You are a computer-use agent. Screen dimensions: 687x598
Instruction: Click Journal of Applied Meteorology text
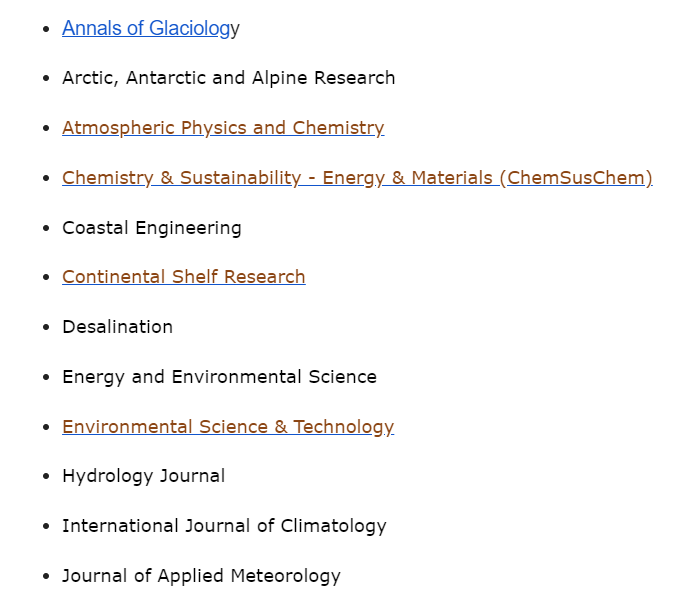(201, 576)
